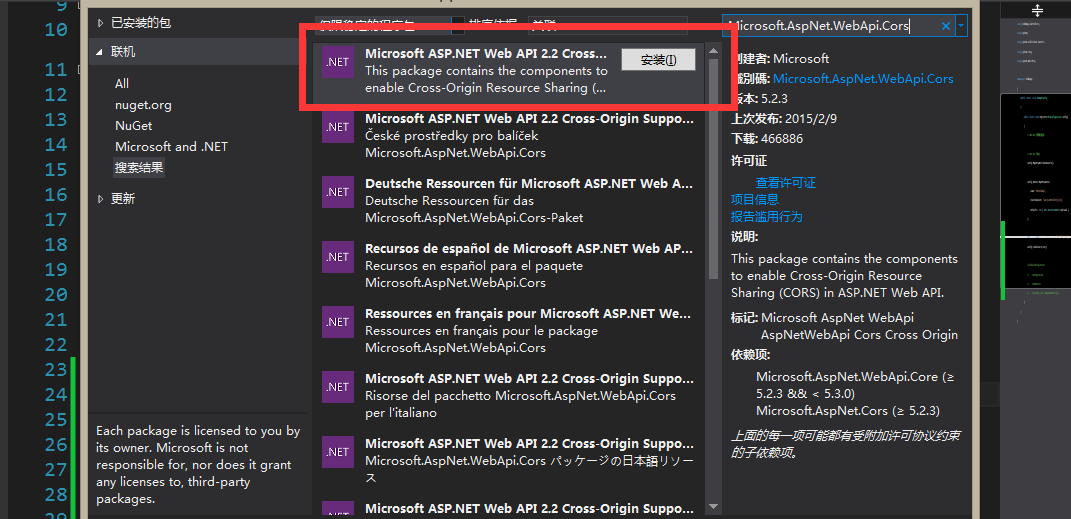The image size is (1071, 519).
Task: Open the search box dropdown arrow
Action: (x=962, y=27)
